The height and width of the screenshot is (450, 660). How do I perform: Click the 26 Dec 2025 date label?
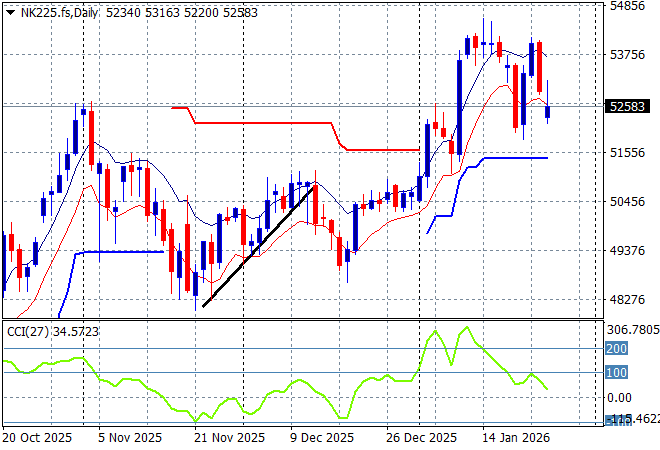[x=421, y=438]
